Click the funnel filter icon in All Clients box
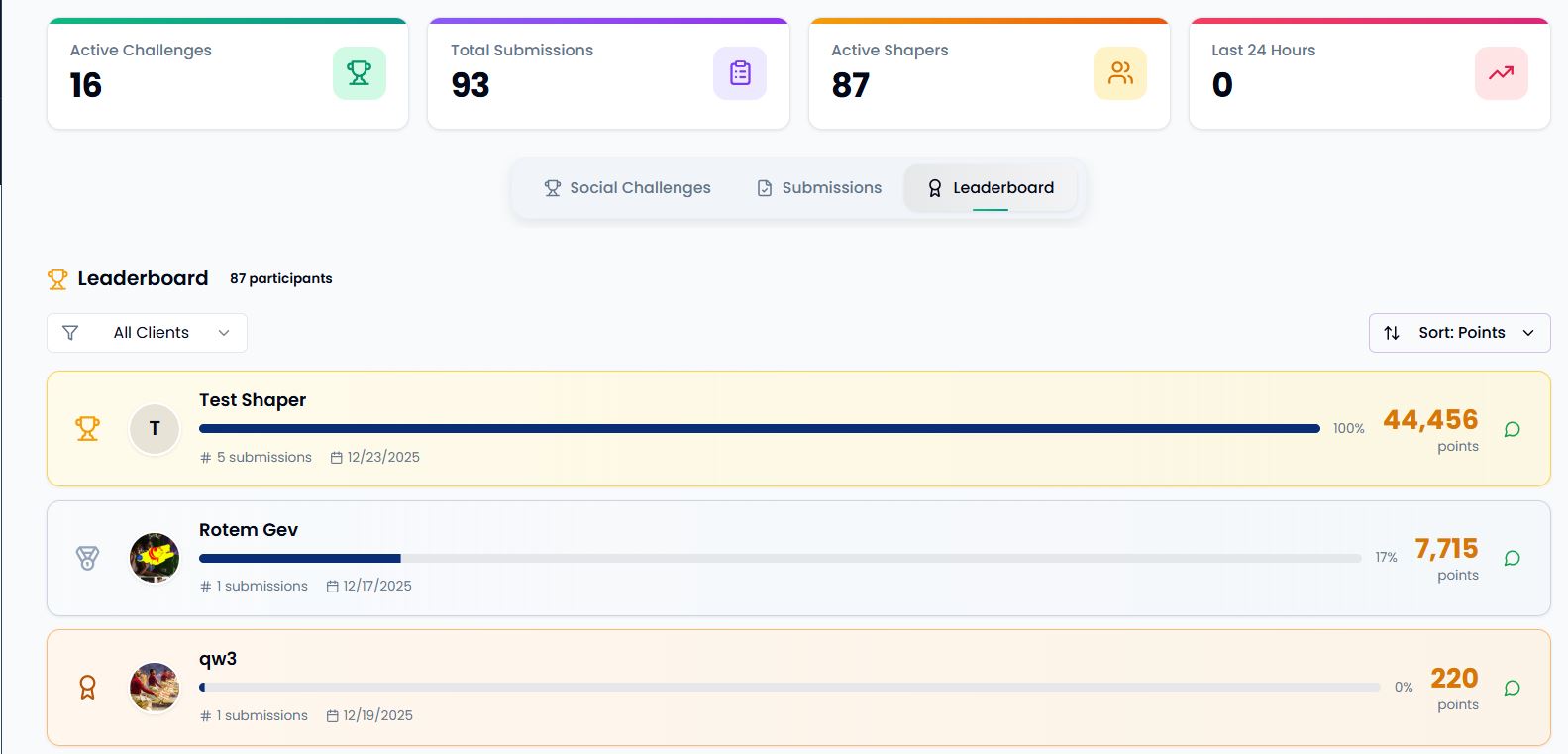The image size is (1568, 754). 70,333
